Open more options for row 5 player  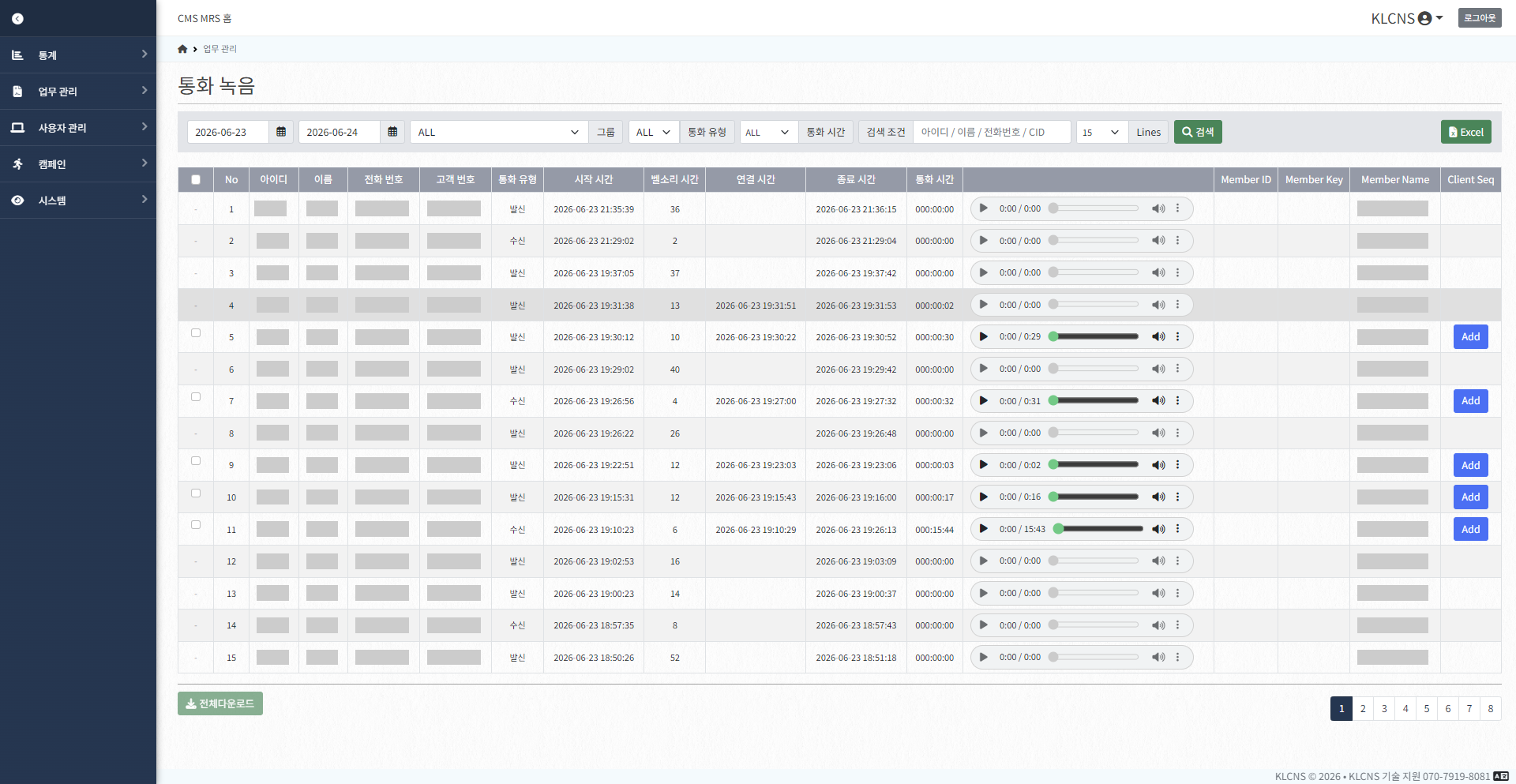[1177, 336]
